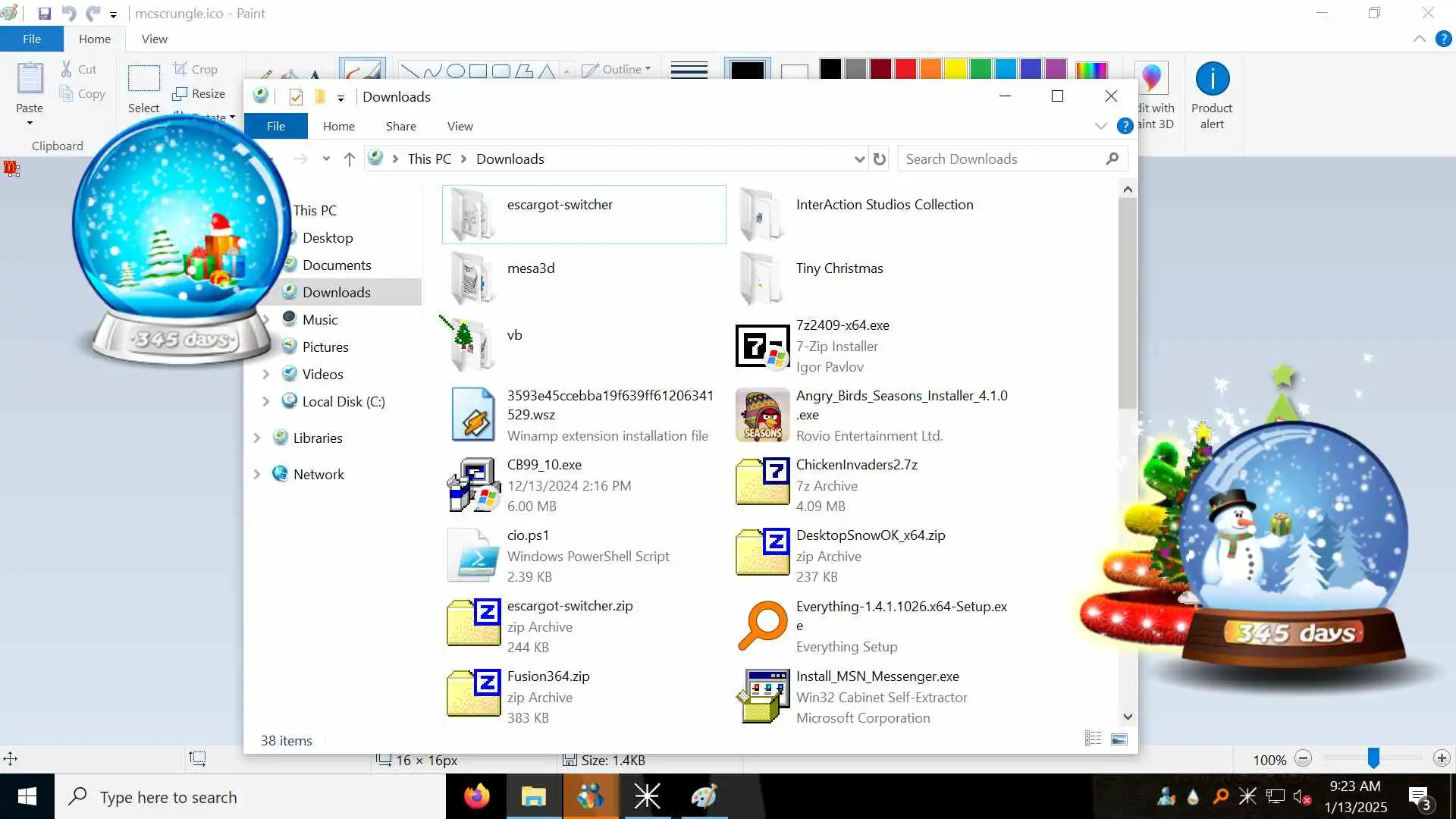Open the View tab in Paint
1456x819 pixels.
tap(154, 39)
